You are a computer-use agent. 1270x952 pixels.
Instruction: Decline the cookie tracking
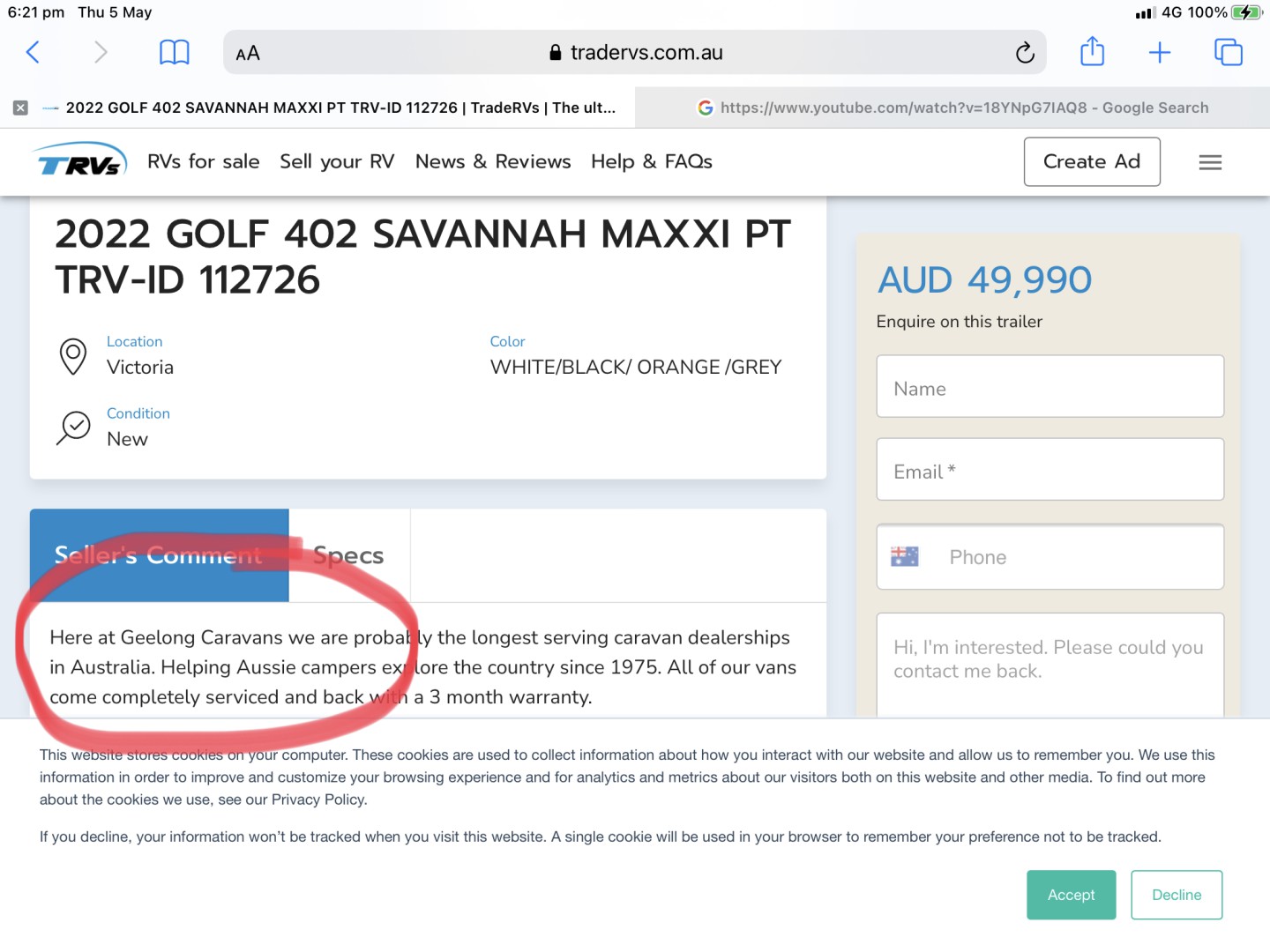tap(1176, 895)
